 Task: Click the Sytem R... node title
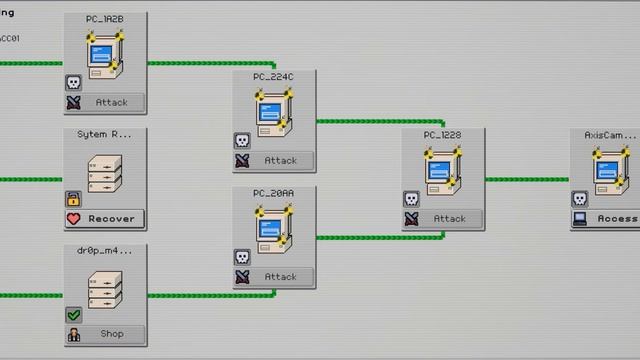pyautogui.click(x=104, y=135)
